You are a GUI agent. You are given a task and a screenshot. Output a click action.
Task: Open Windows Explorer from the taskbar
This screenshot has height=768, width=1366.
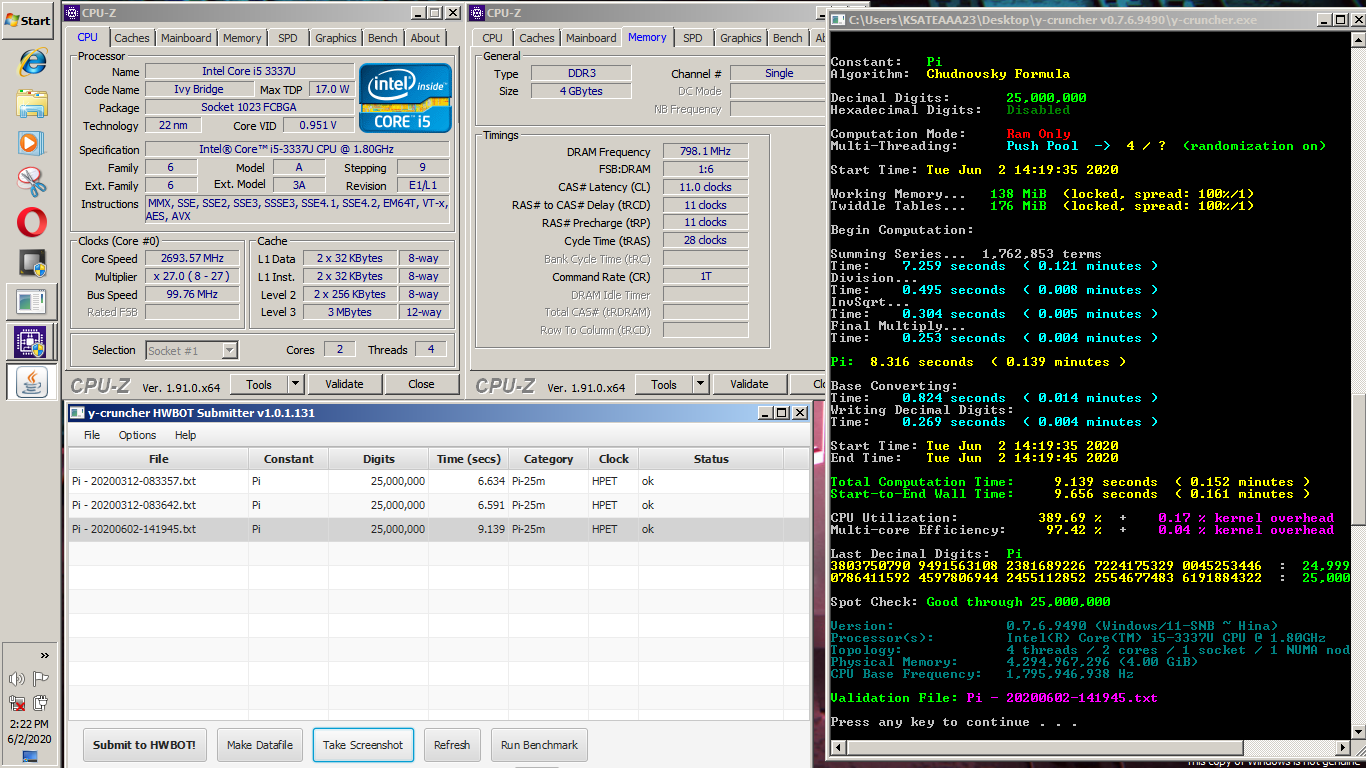[32, 102]
